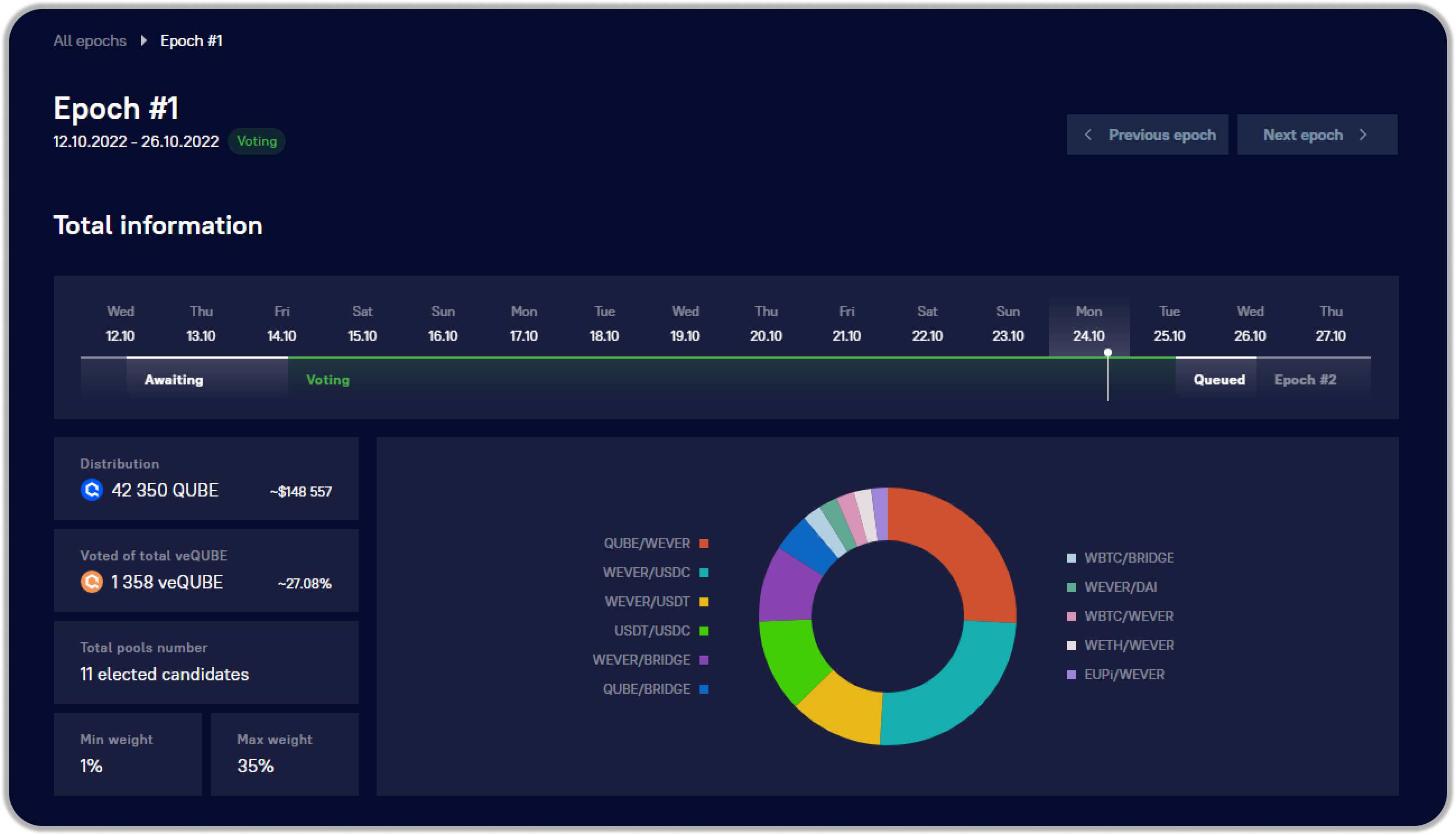The image size is (1456, 835).
Task: Select Mon 24.10 on the timeline
Action: click(1088, 324)
